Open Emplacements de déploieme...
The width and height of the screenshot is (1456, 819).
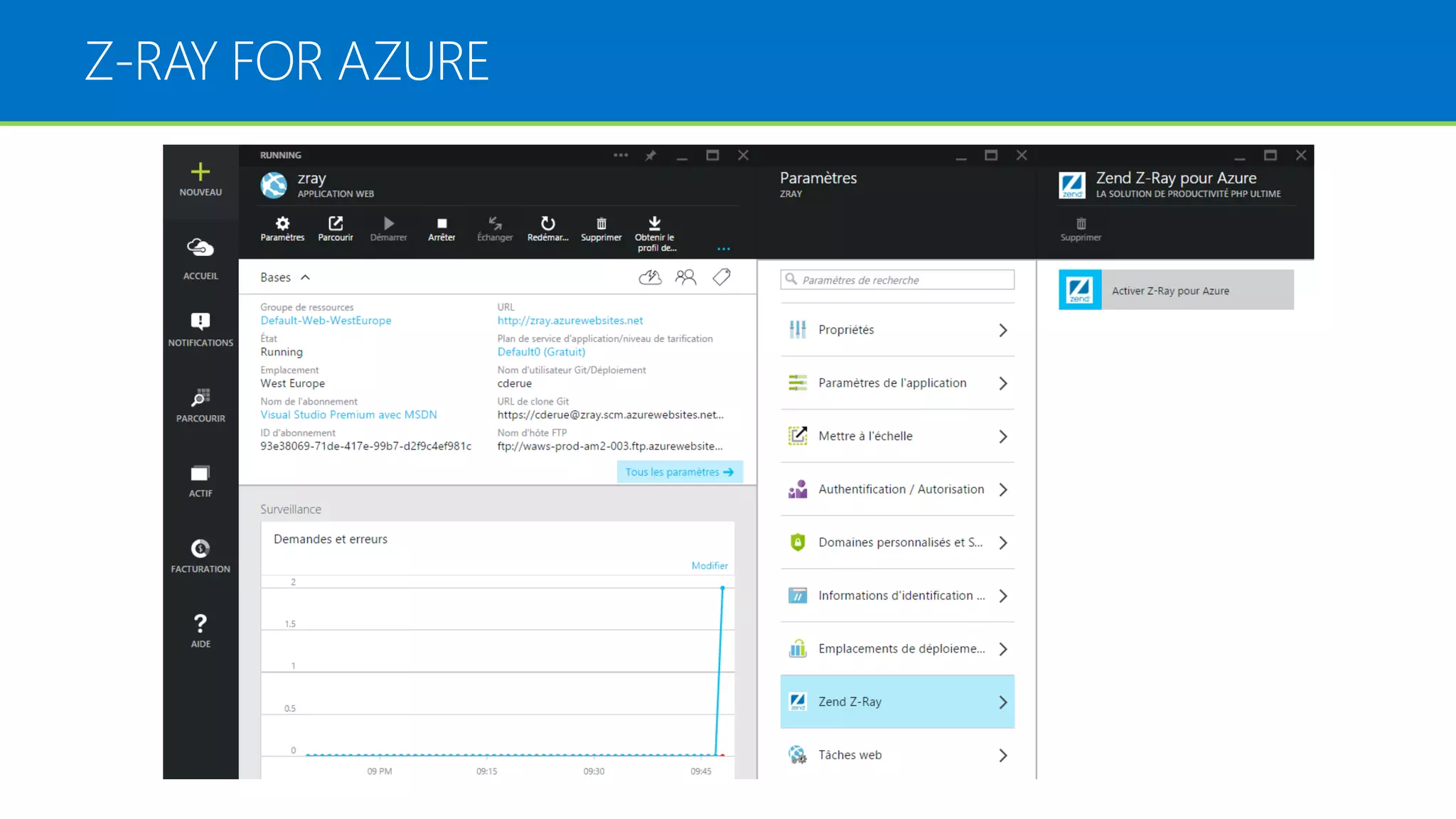point(897,649)
